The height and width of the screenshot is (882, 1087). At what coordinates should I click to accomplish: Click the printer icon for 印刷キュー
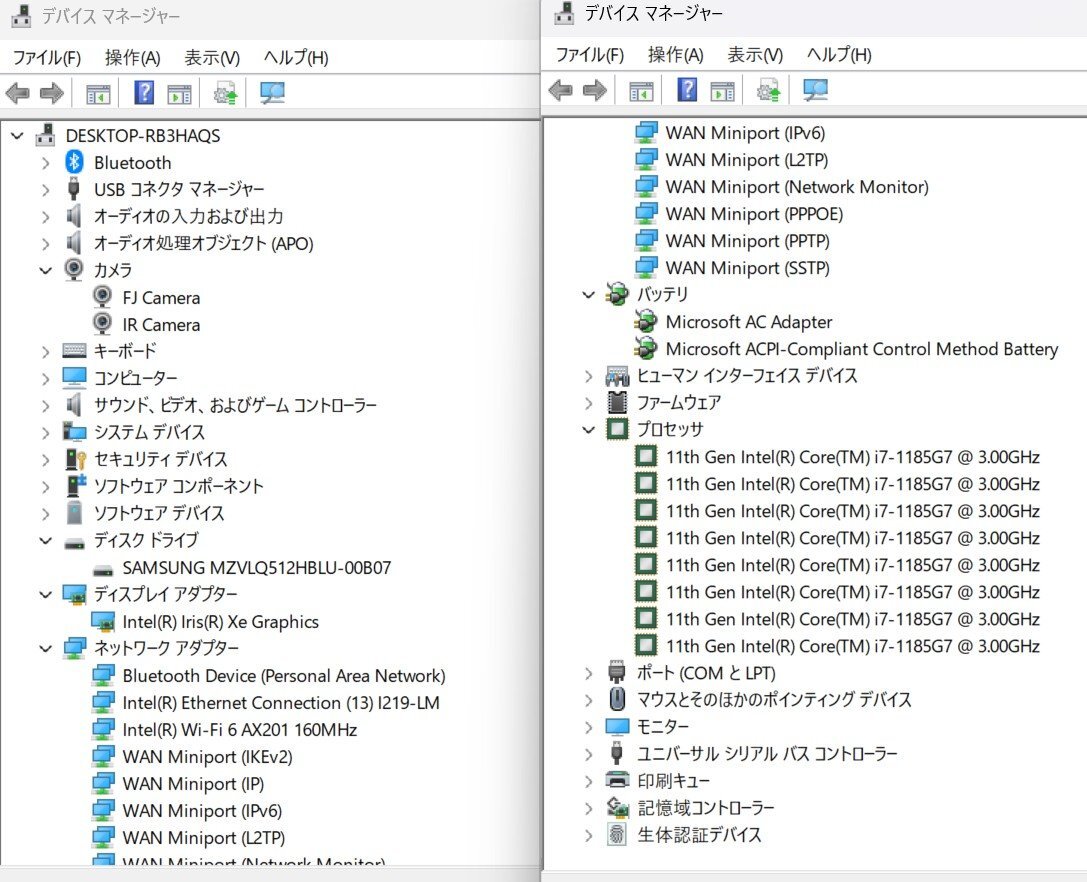[x=617, y=780]
